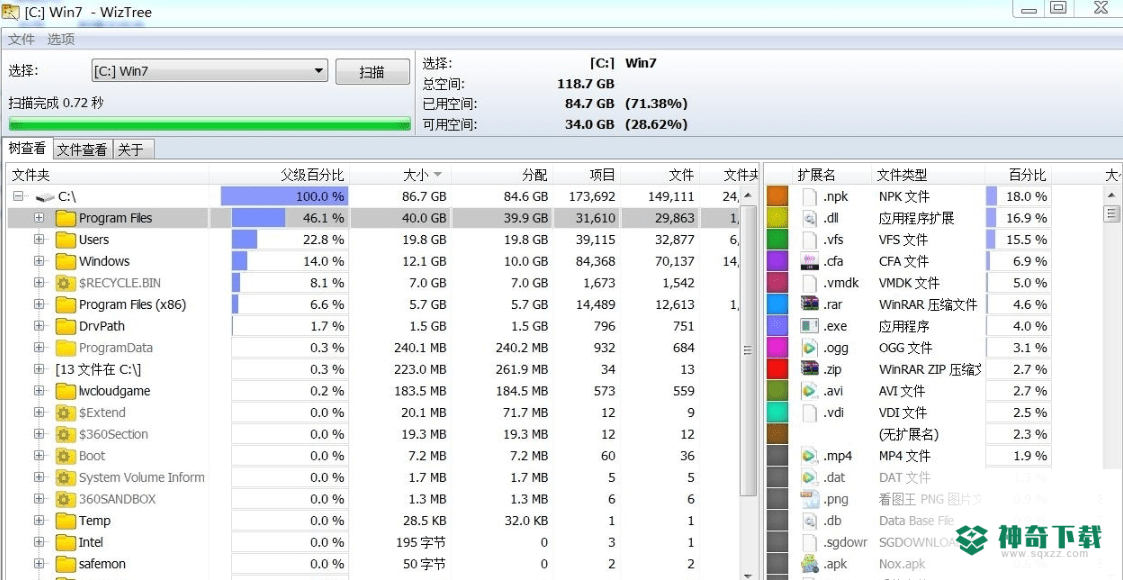Click the .ogg media file icon
This screenshot has height=580, width=1123.
coord(809,348)
